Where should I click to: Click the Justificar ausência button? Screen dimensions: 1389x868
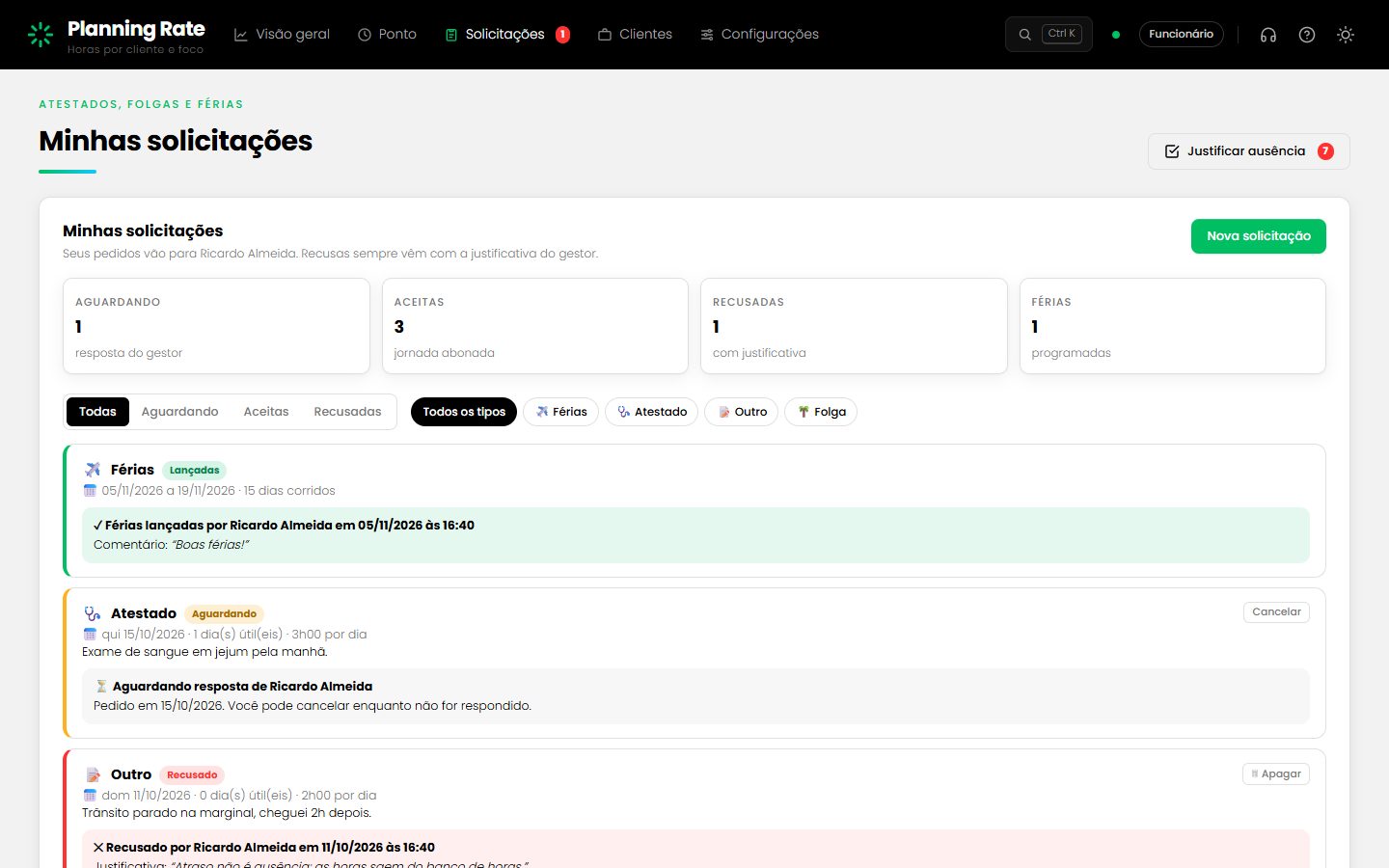(x=1248, y=151)
